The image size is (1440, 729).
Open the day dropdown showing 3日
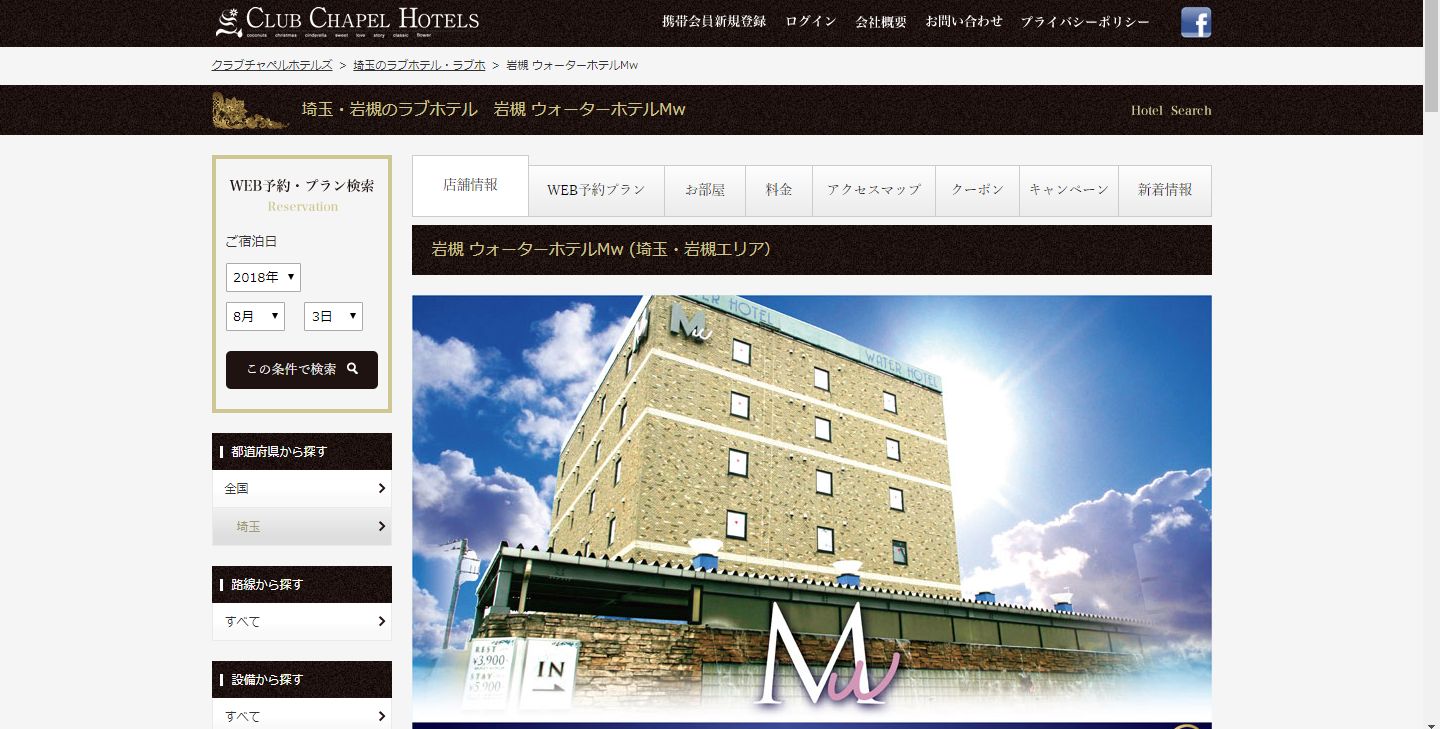[333, 316]
